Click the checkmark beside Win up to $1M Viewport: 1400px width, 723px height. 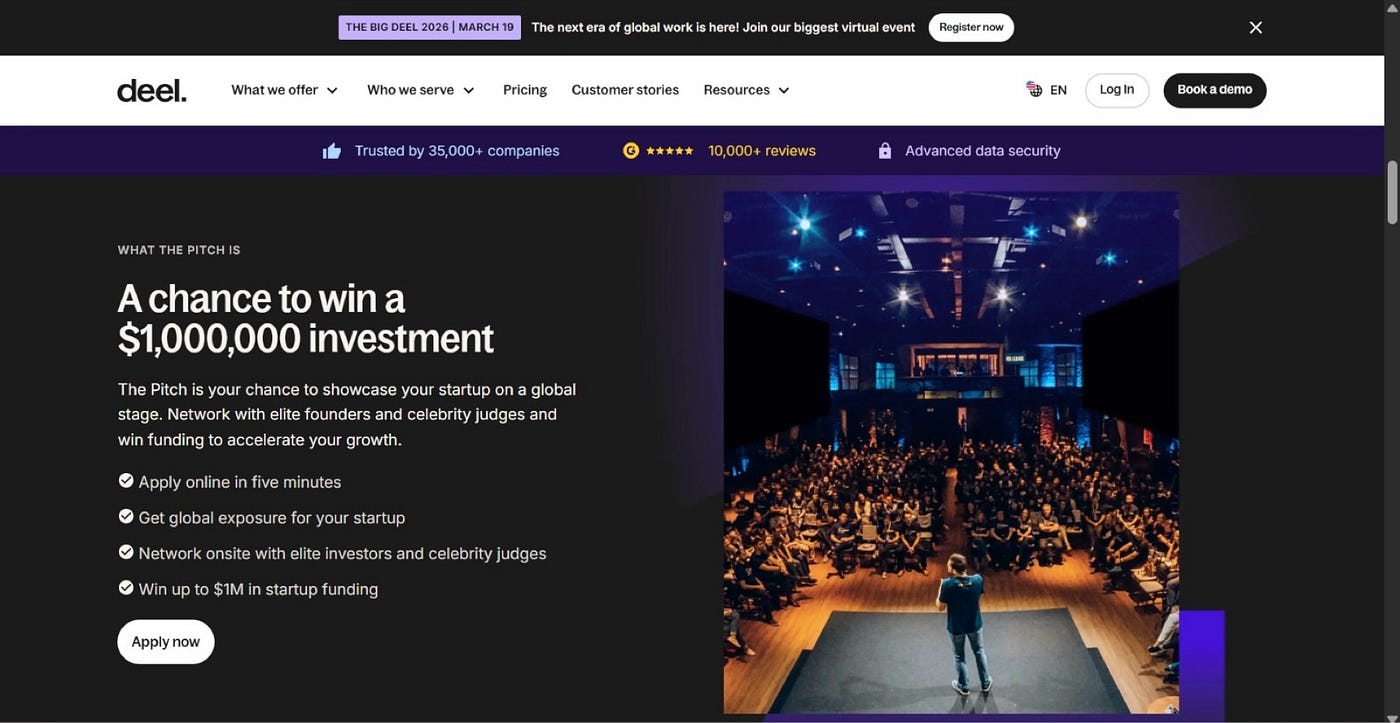[x=126, y=588]
